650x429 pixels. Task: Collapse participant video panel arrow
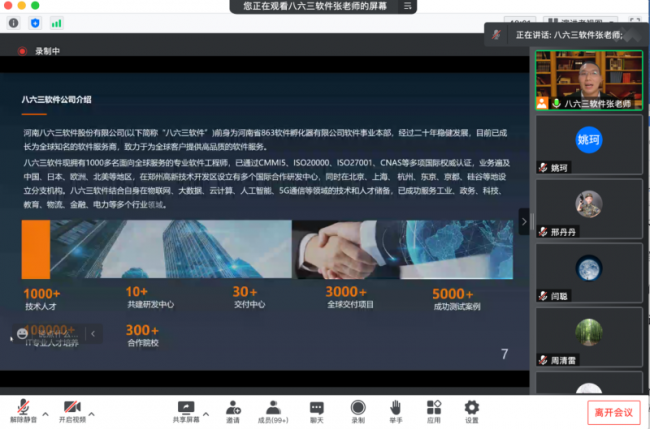click(523, 222)
